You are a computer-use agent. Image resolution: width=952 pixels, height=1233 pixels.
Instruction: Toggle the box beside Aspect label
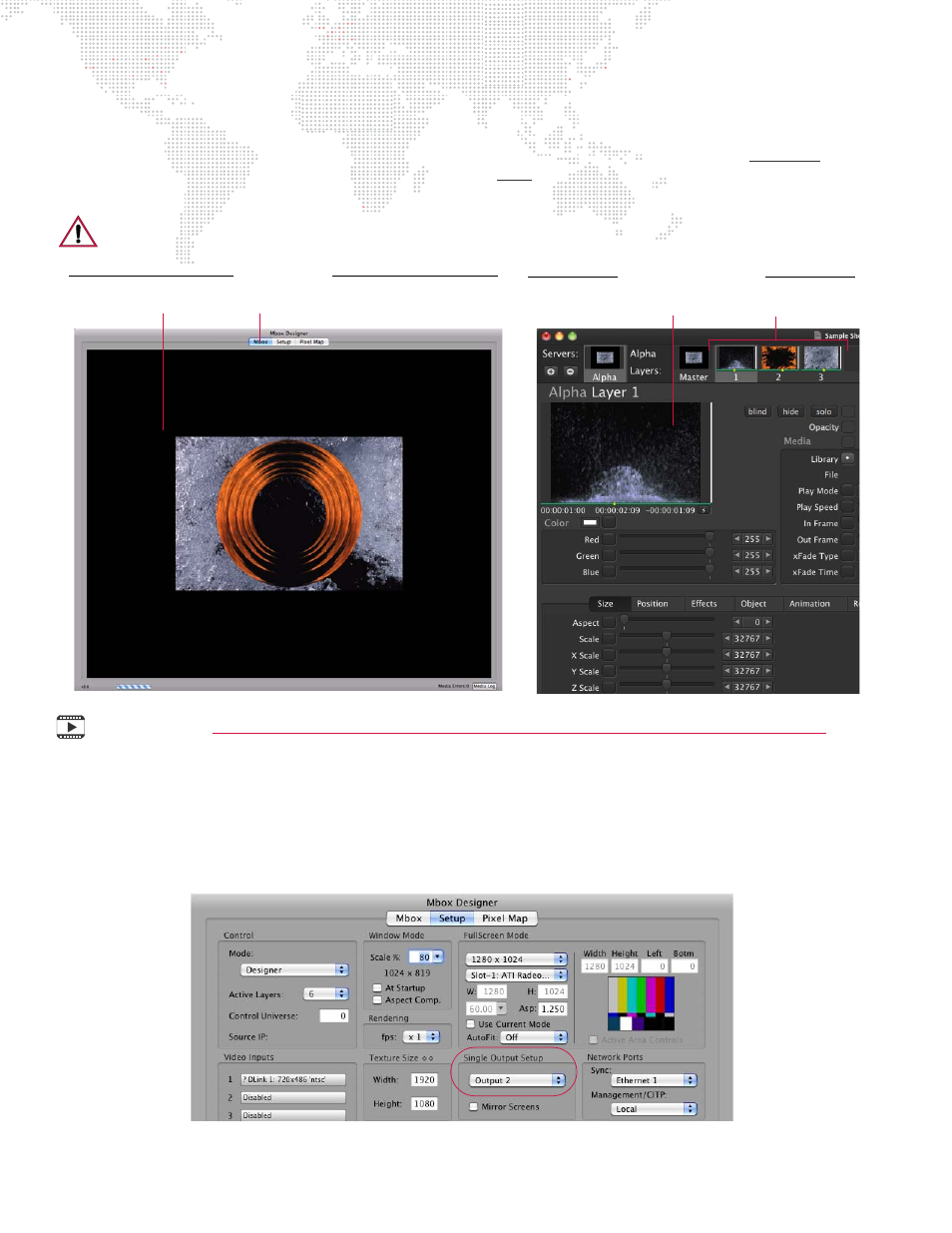(610, 623)
